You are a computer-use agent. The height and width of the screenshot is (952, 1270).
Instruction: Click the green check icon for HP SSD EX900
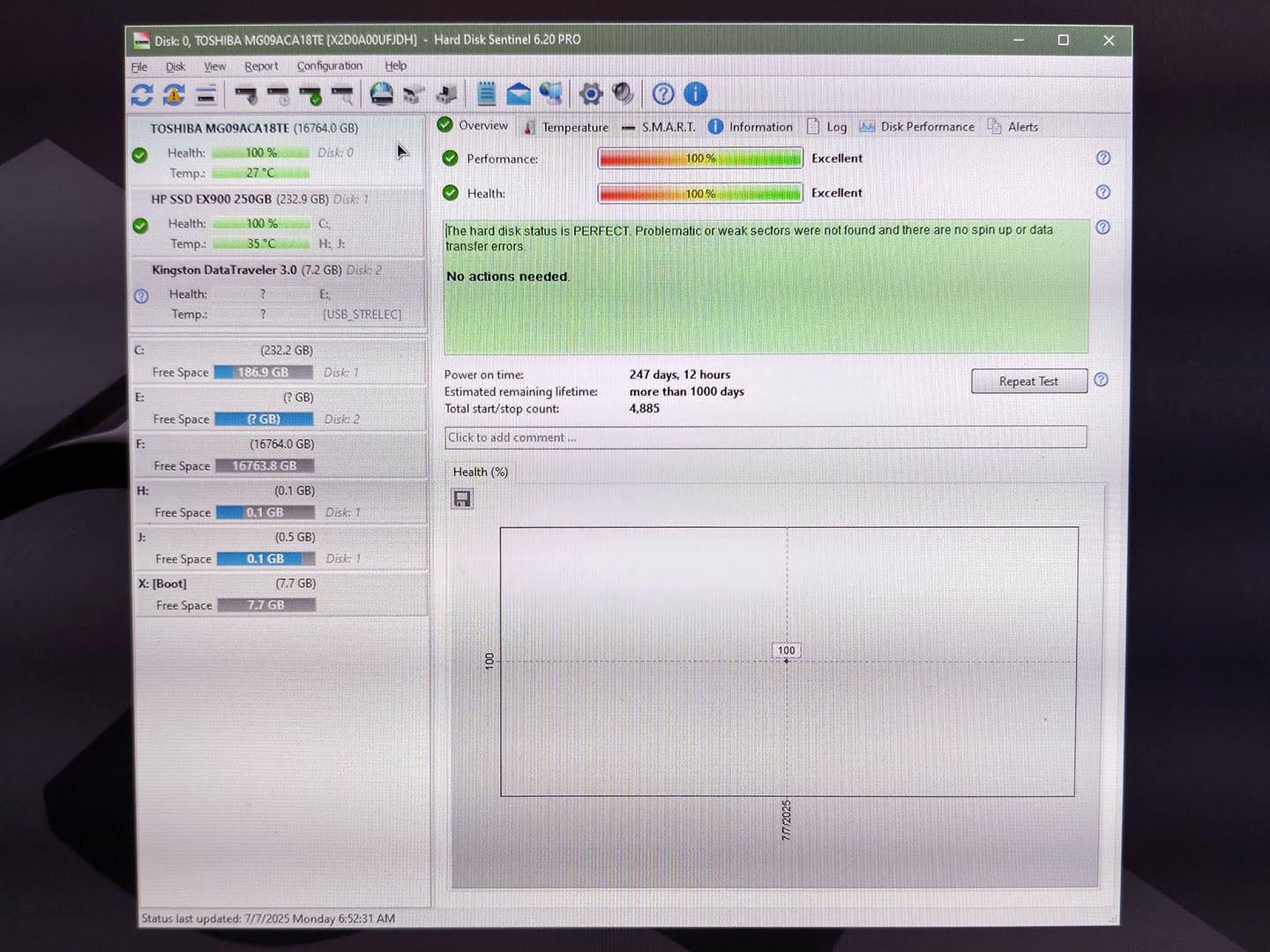140,226
